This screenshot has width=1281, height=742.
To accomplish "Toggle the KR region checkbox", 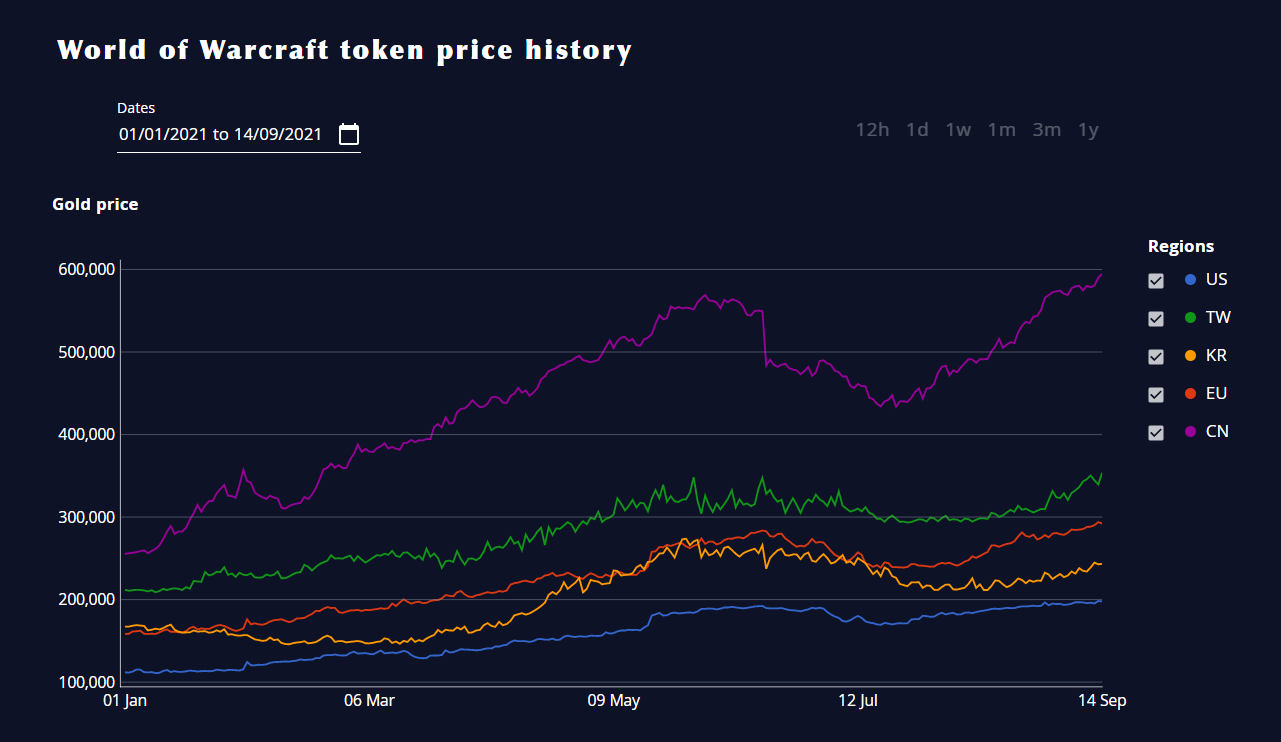I will click(x=1156, y=357).
